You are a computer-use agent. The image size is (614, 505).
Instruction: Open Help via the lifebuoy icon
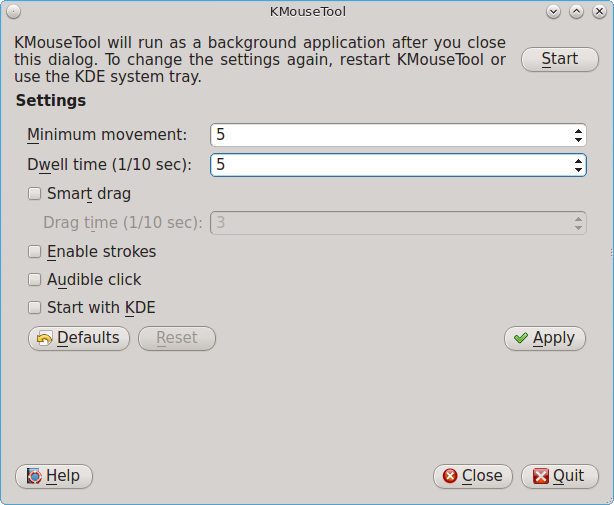tap(34, 476)
